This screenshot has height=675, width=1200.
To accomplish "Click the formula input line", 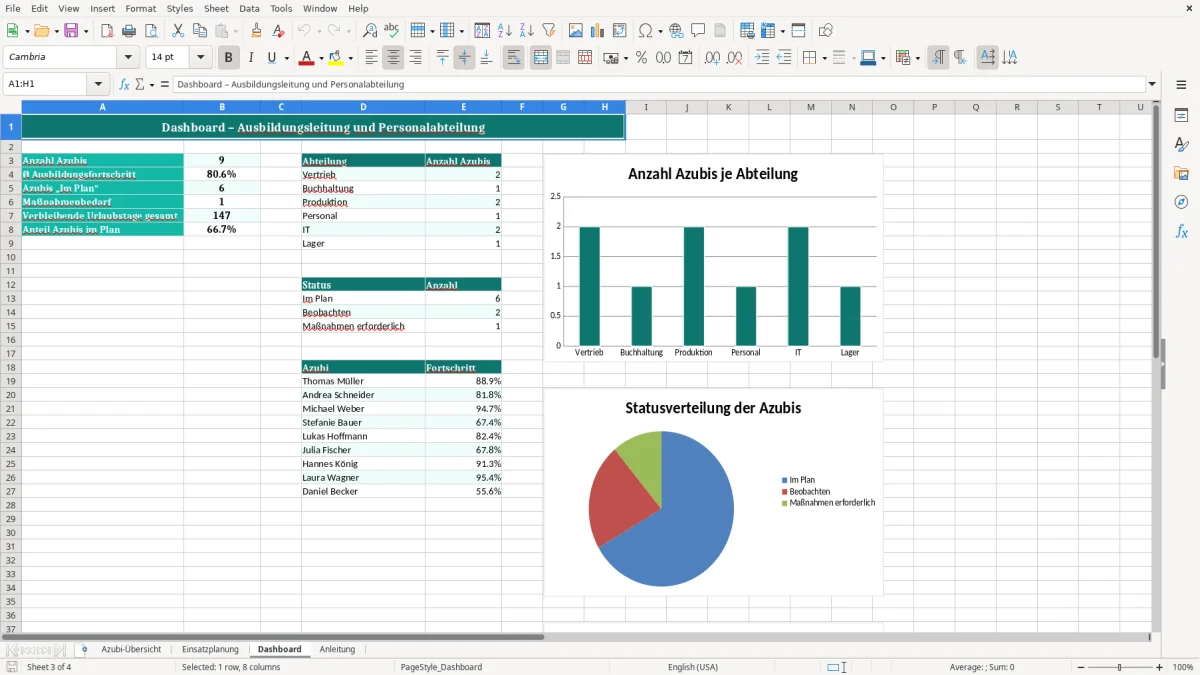I will pos(658,84).
